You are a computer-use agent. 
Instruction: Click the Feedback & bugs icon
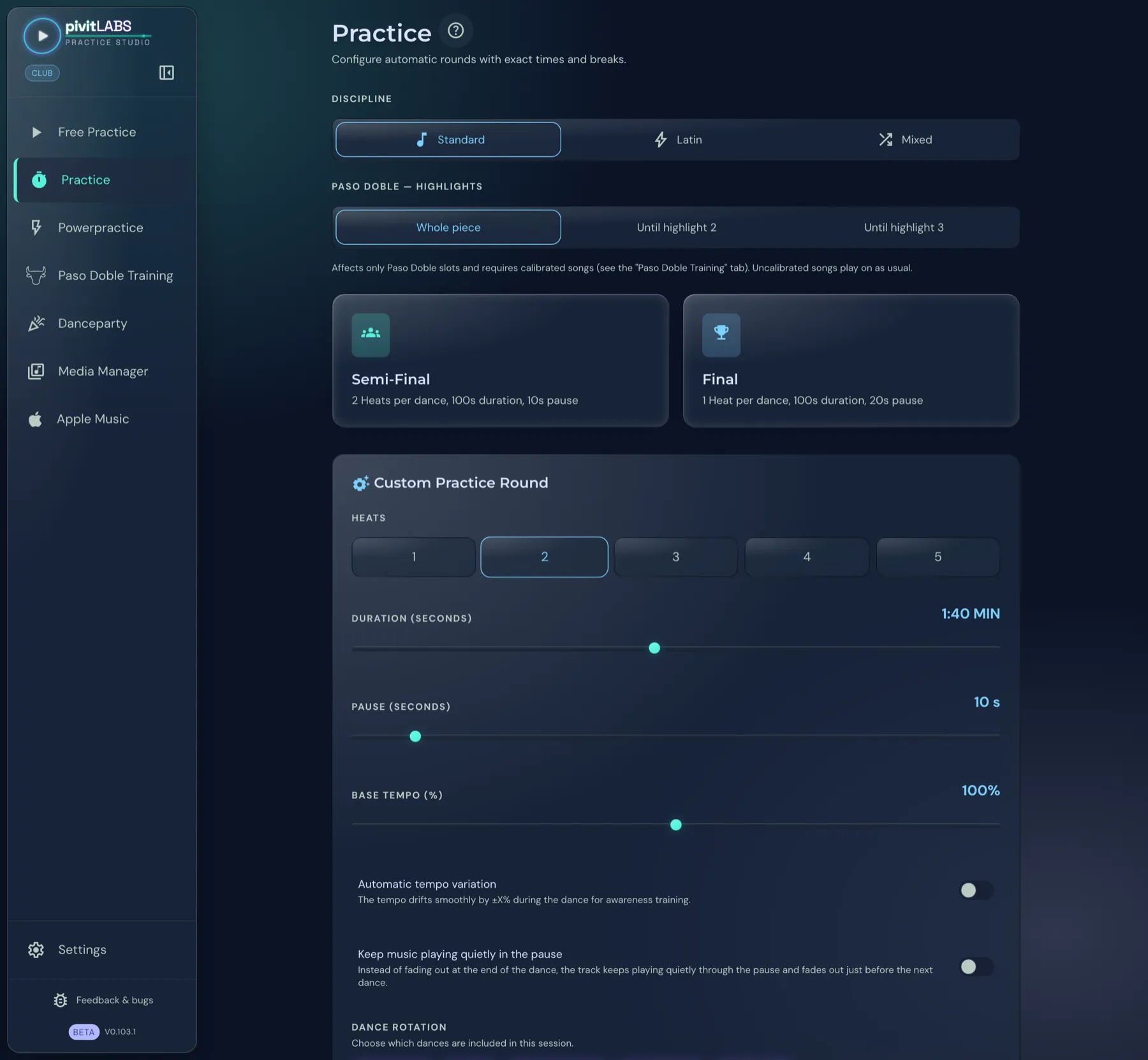point(61,1000)
